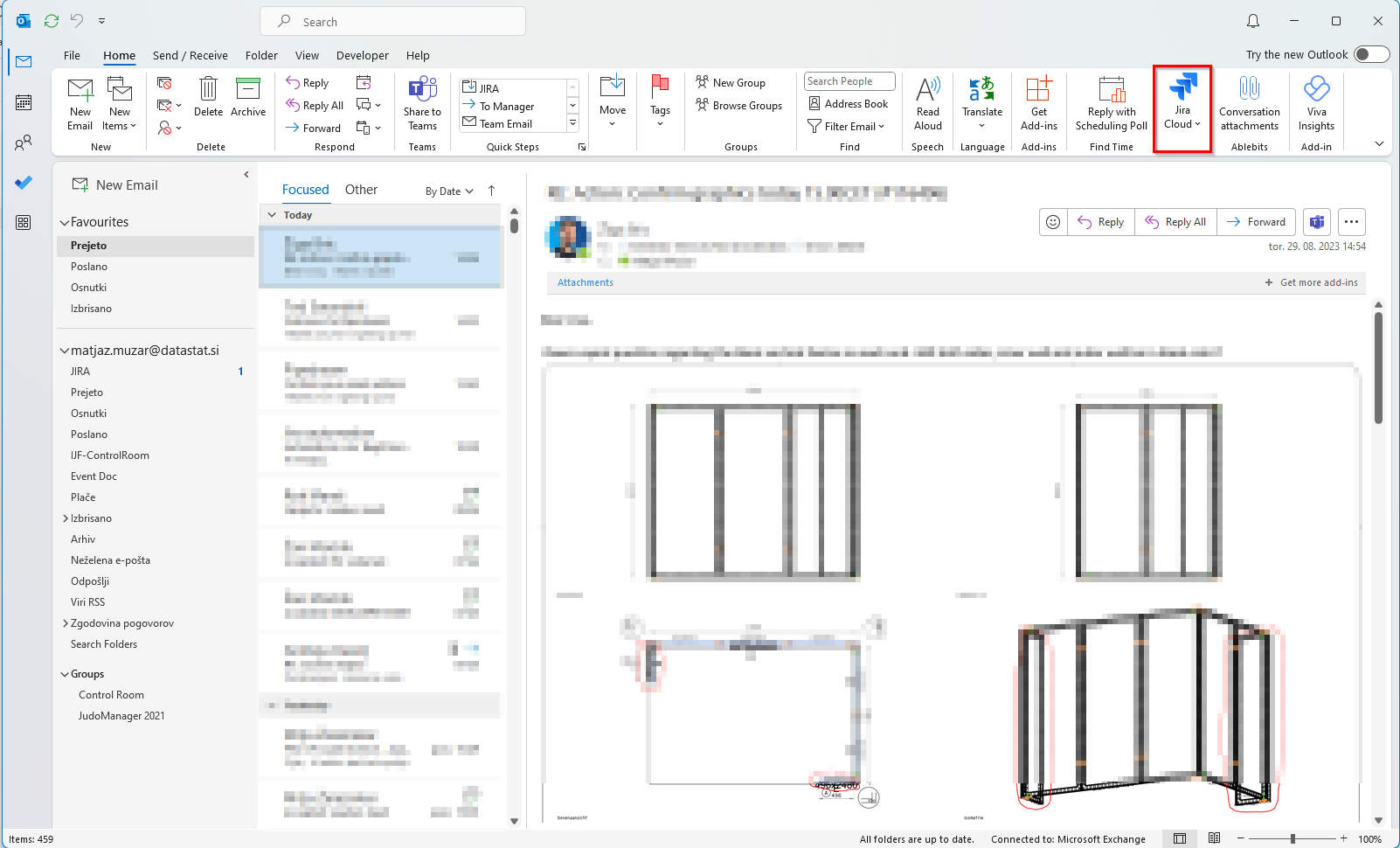This screenshot has width=1400, height=848.
Task: Switch to Calendar view in sidebar
Action: coord(24,102)
